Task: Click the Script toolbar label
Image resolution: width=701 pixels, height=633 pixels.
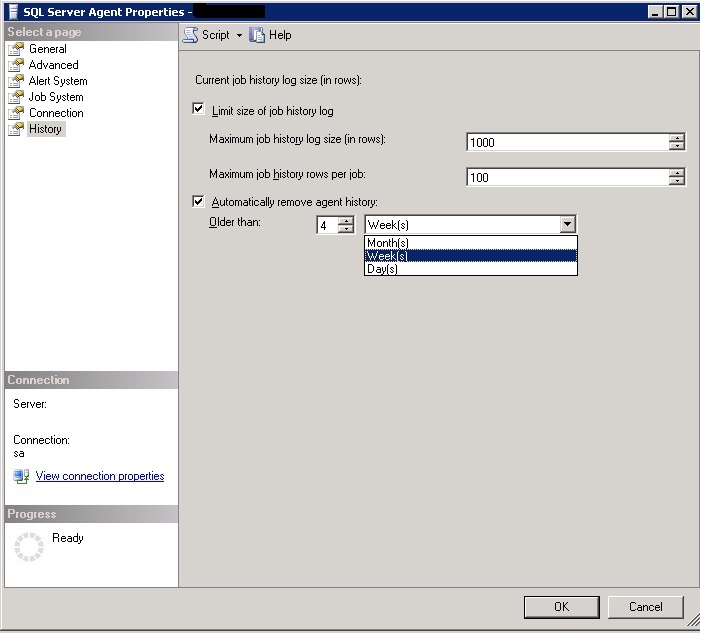Action: tap(215, 35)
